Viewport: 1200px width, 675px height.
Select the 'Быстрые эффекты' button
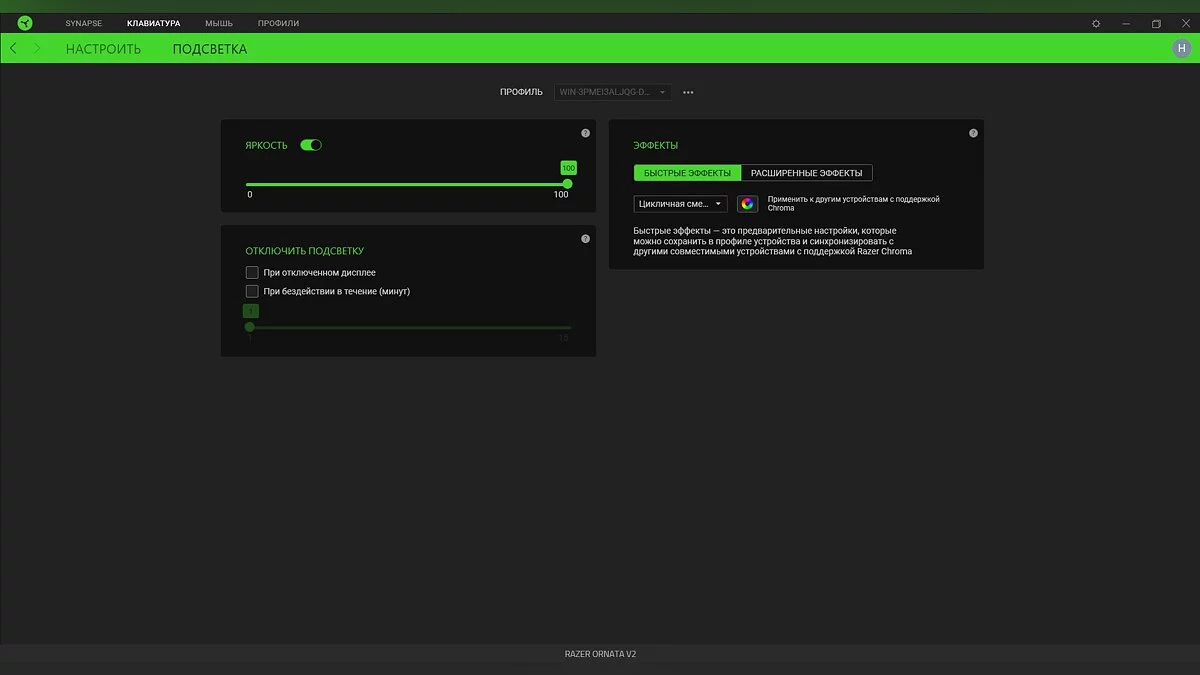click(x=687, y=173)
